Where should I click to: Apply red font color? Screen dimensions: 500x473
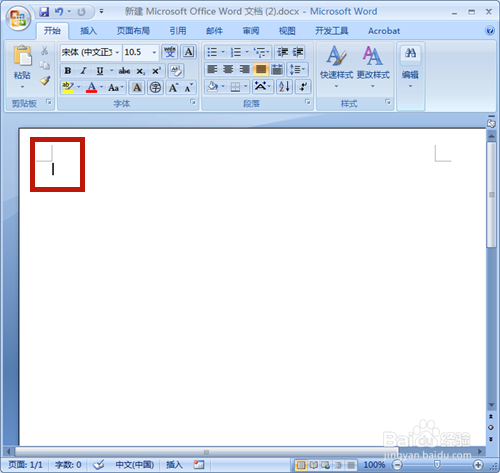click(91, 87)
